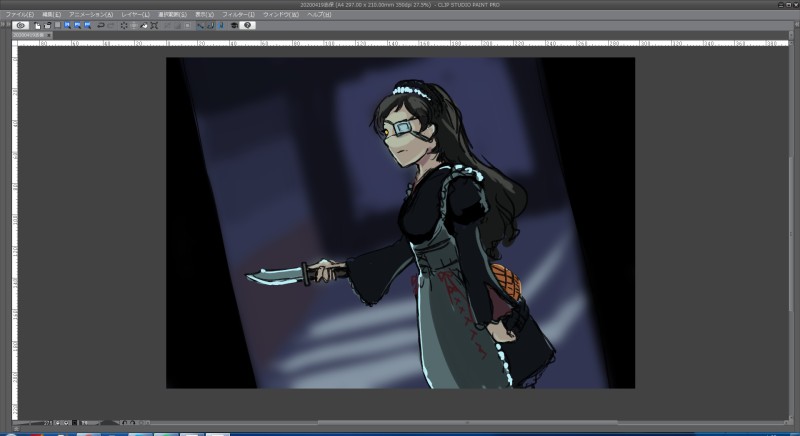
Task: Switch to the 20200419 document tab
Action: point(29,35)
